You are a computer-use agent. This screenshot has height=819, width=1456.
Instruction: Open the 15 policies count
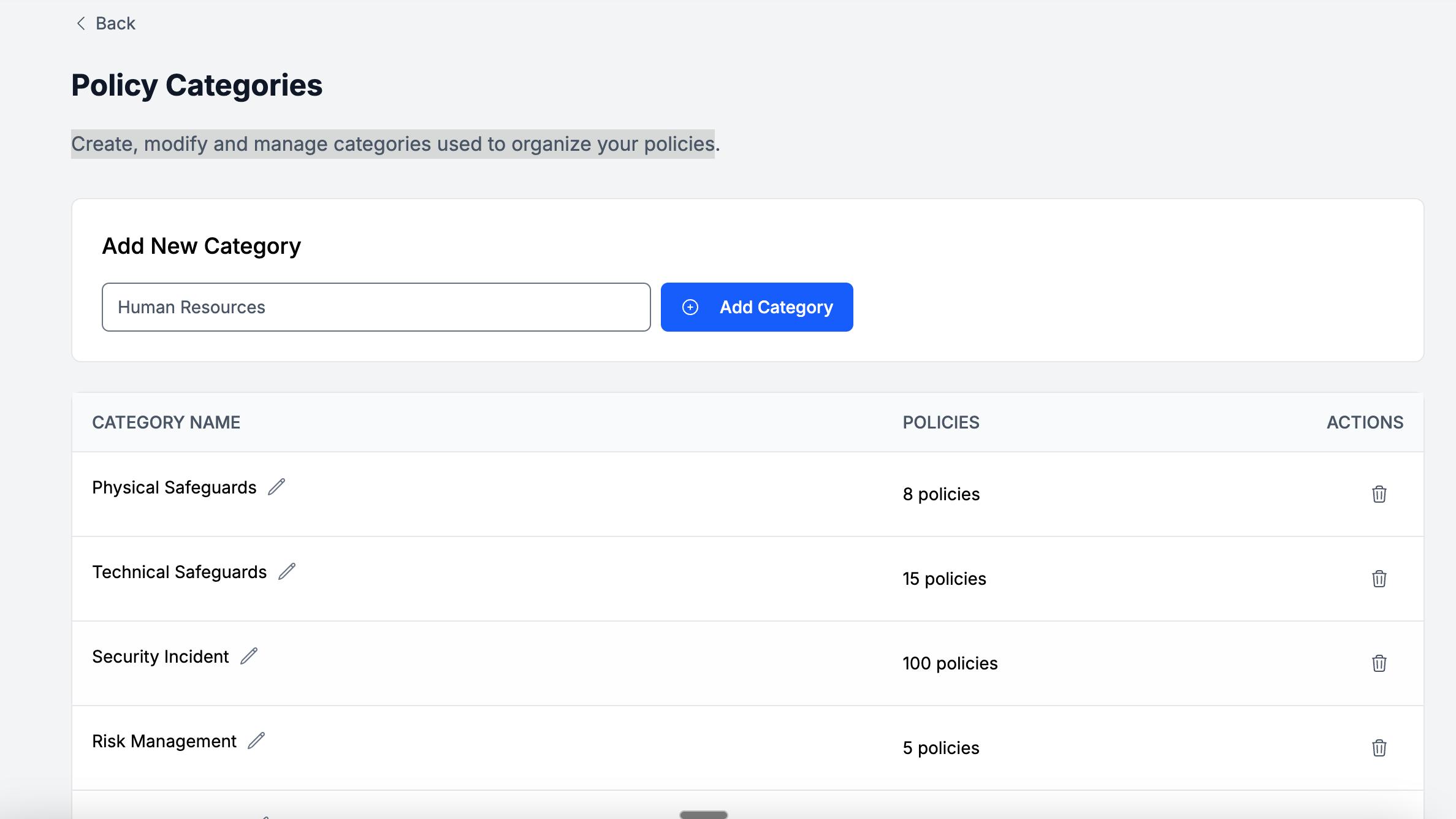(x=944, y=579)
